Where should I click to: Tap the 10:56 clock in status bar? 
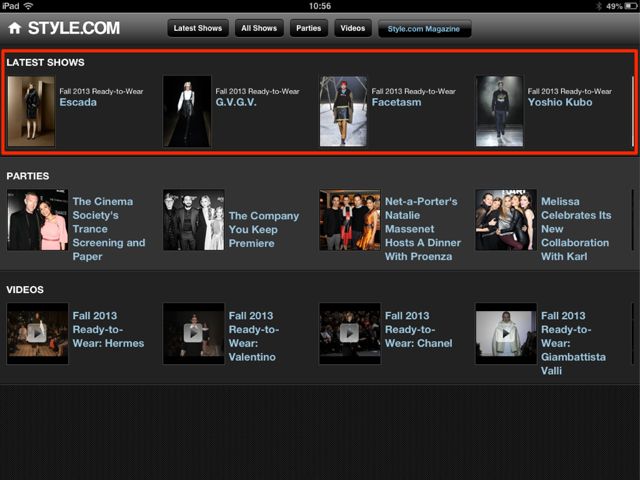point(320,6)
